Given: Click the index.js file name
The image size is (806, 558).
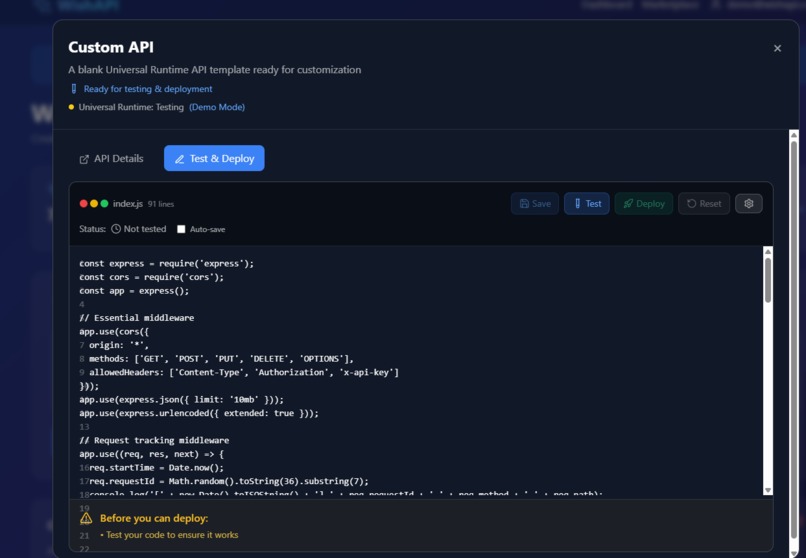Looking at the screenshot, I should pos(128,204).
